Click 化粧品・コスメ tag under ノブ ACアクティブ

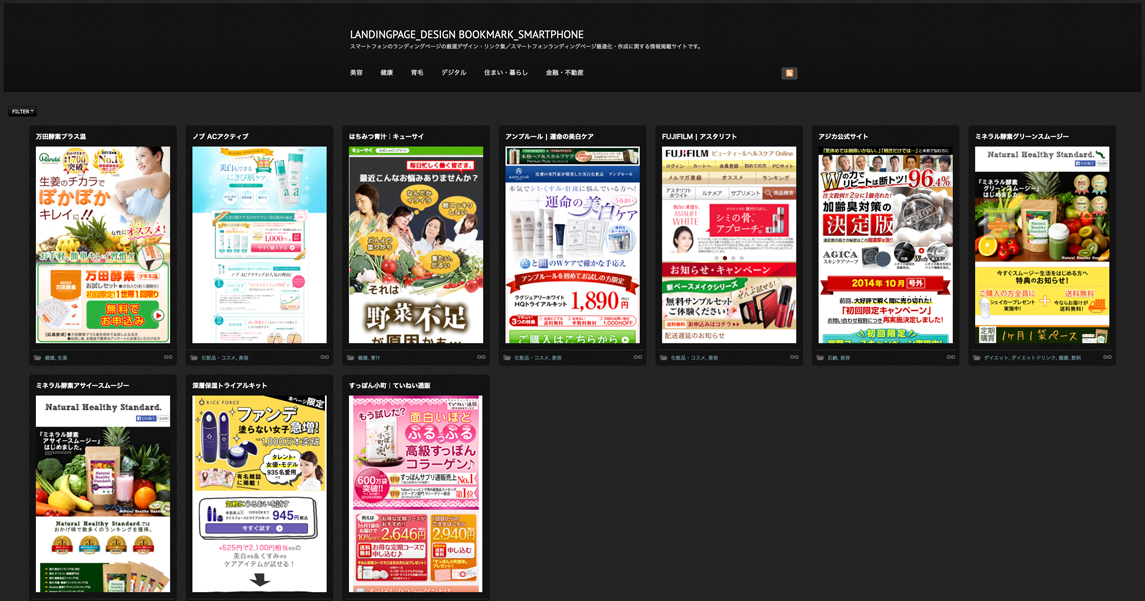click(x=219, y=358)
